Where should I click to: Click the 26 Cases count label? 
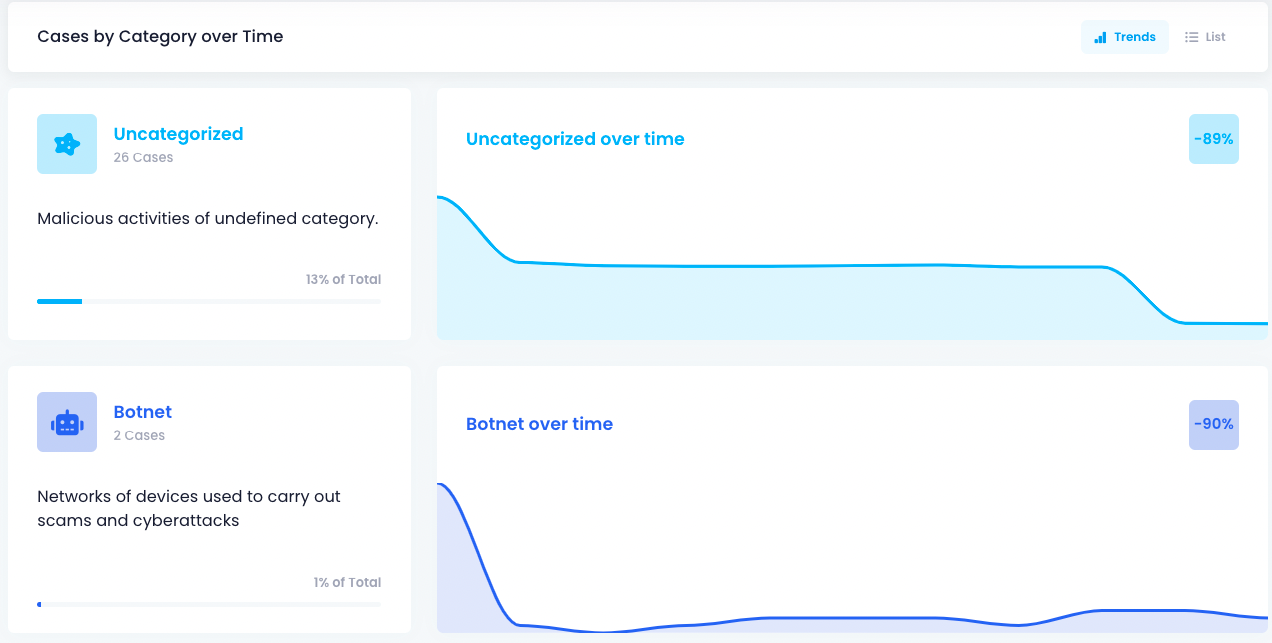[143, 157]
